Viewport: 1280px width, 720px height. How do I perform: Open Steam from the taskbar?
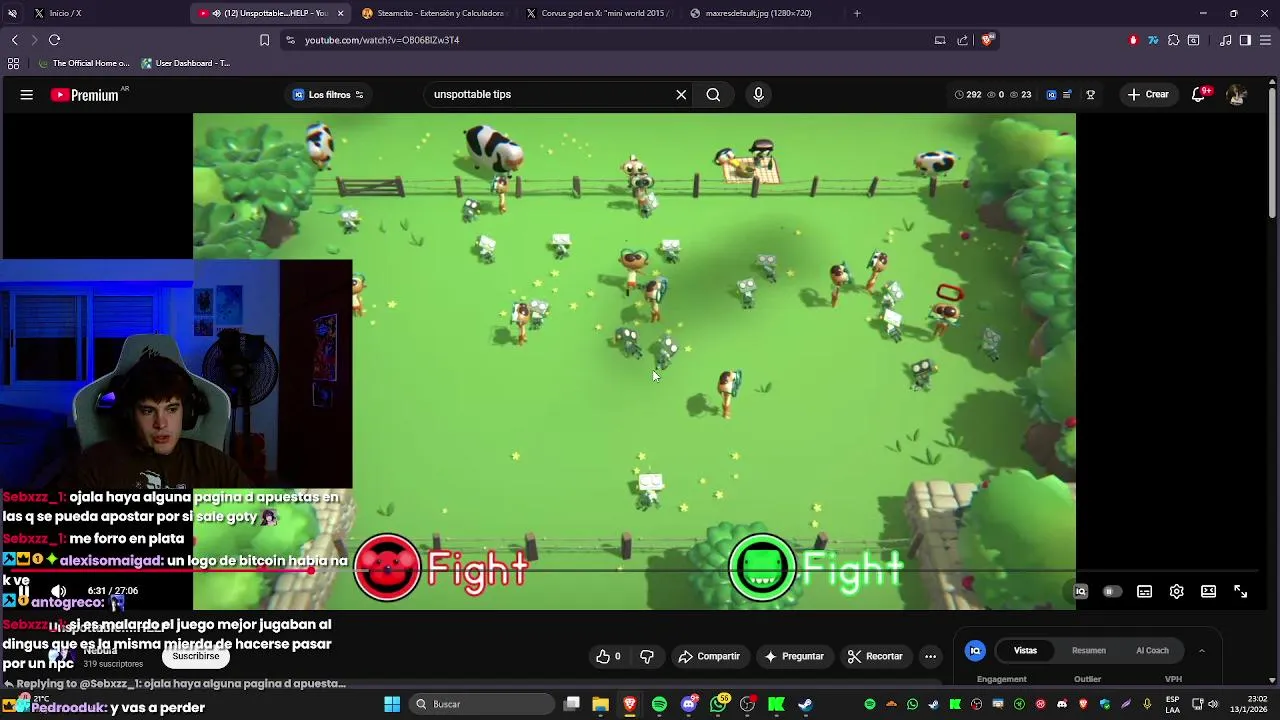[805, 704]
